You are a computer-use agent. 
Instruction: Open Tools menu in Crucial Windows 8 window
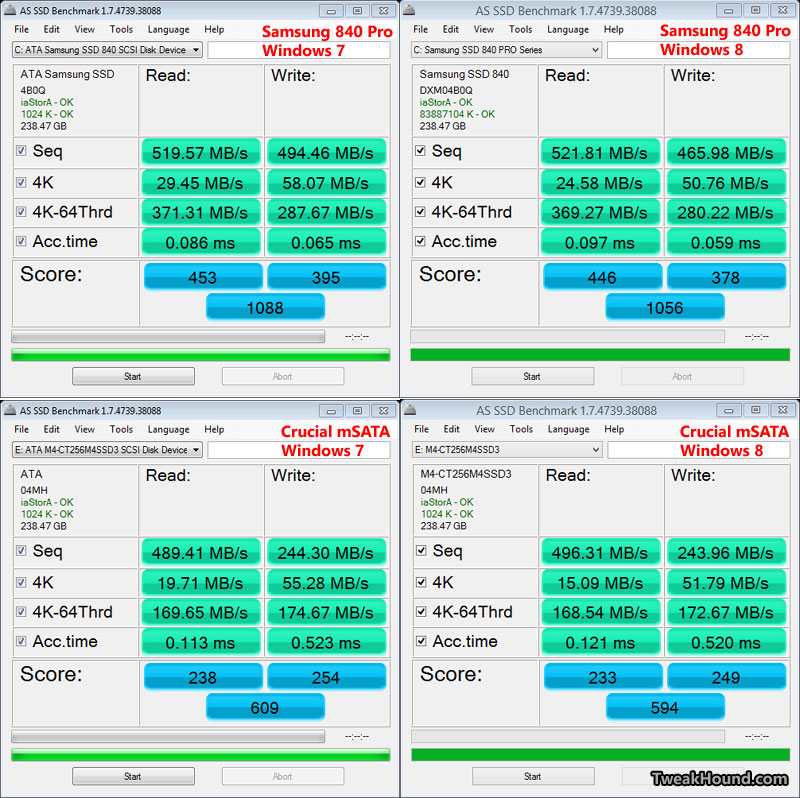tap(521, 430)
